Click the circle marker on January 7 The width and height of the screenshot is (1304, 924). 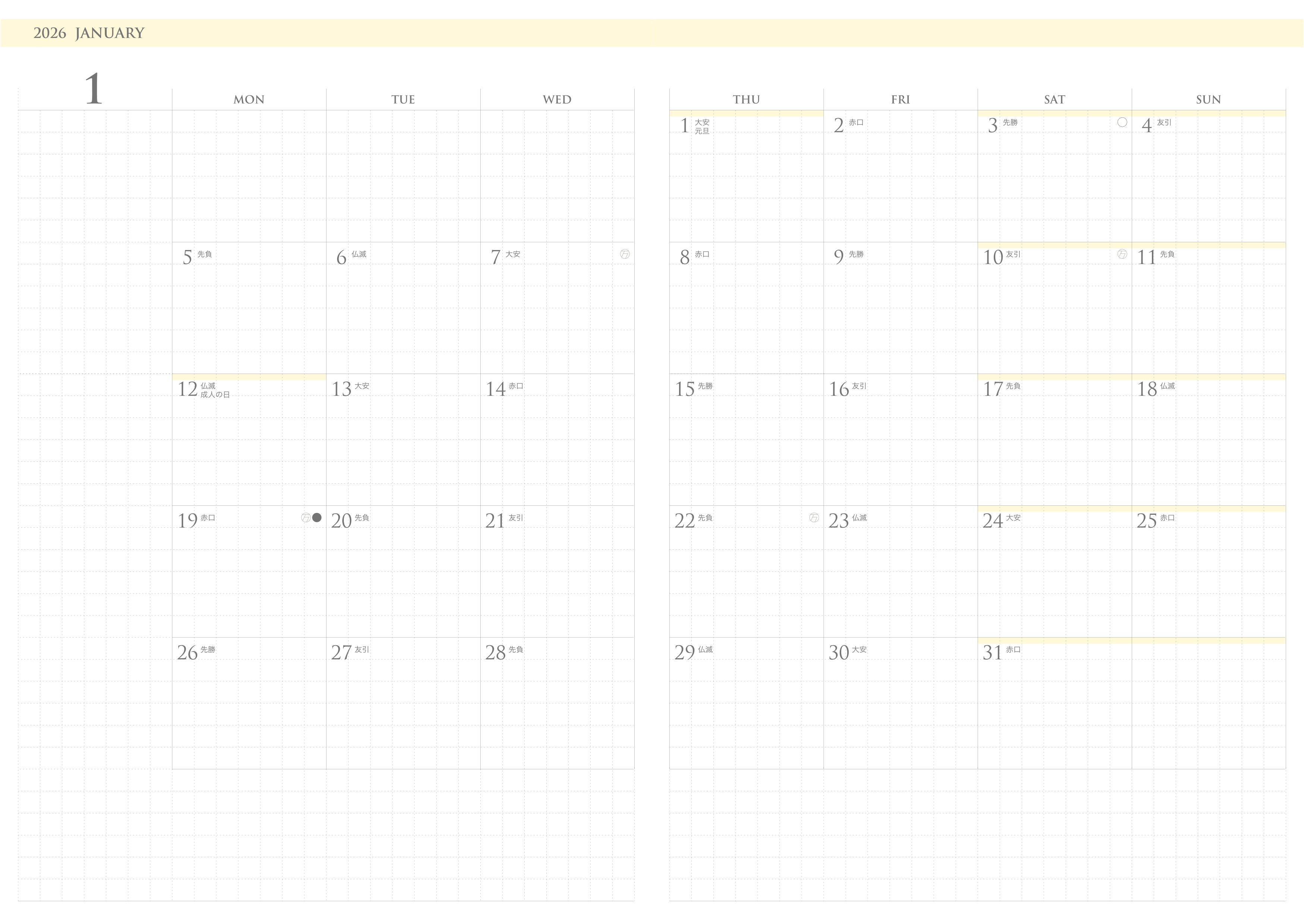pyautogui.click(x=624, y=254)
